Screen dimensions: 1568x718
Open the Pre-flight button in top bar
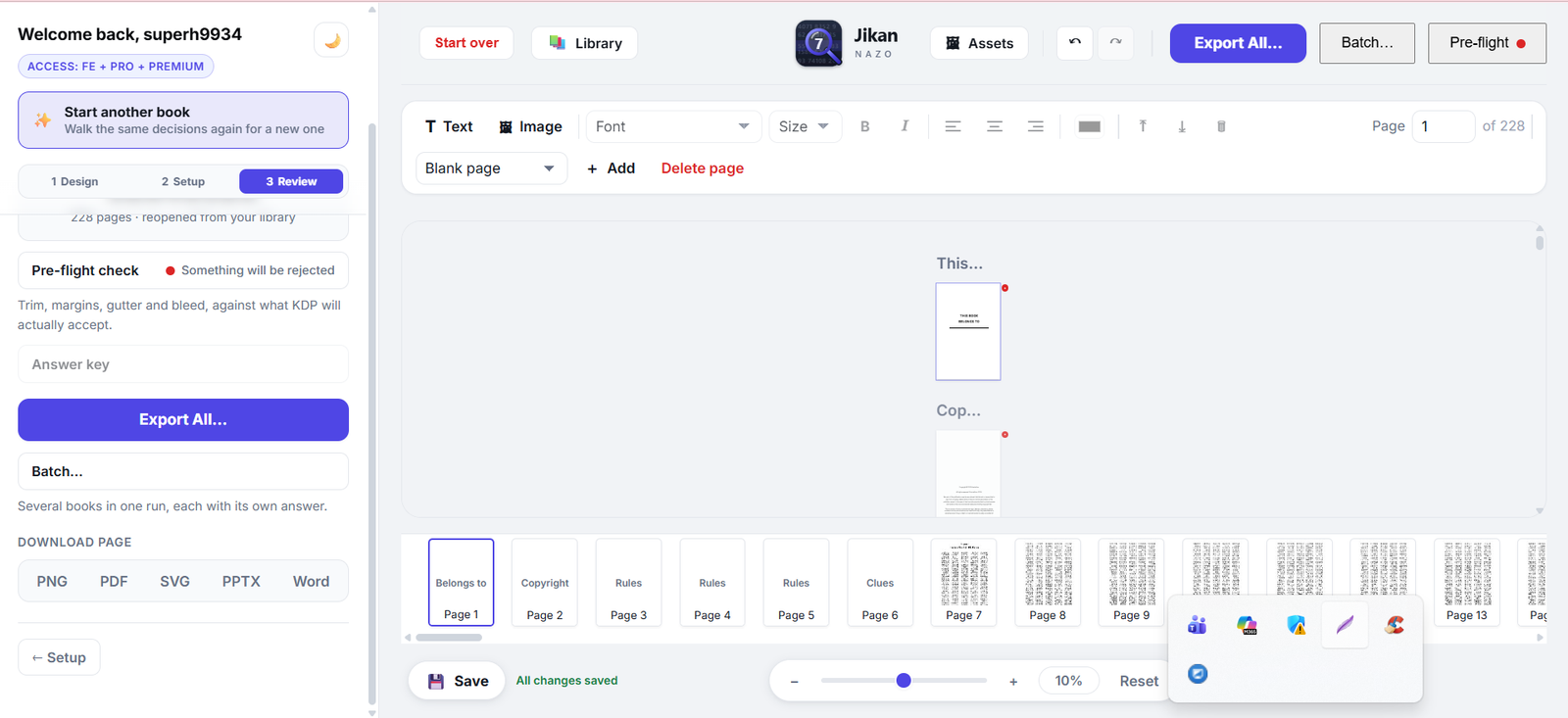pos(1487,43)
